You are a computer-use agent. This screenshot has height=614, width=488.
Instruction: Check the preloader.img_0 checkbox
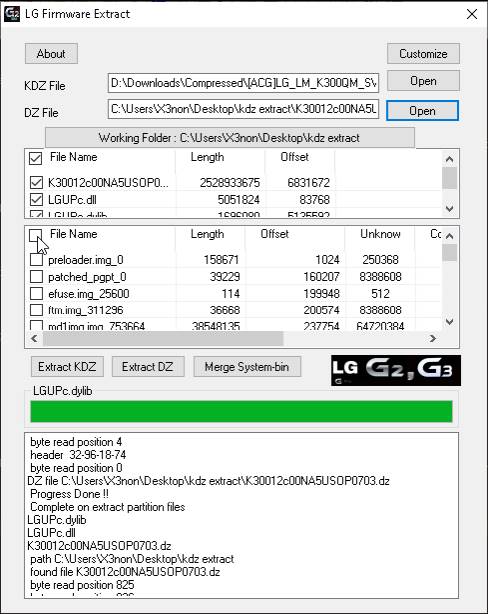coord(36,260)
